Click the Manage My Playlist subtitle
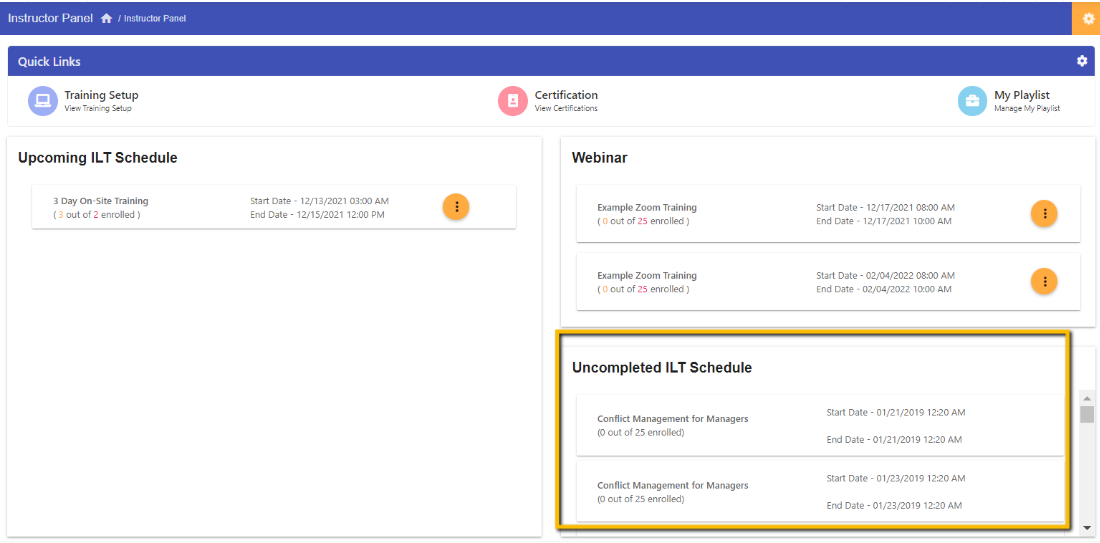The width and height of the screenshot is (1100, 543). 1027,109
